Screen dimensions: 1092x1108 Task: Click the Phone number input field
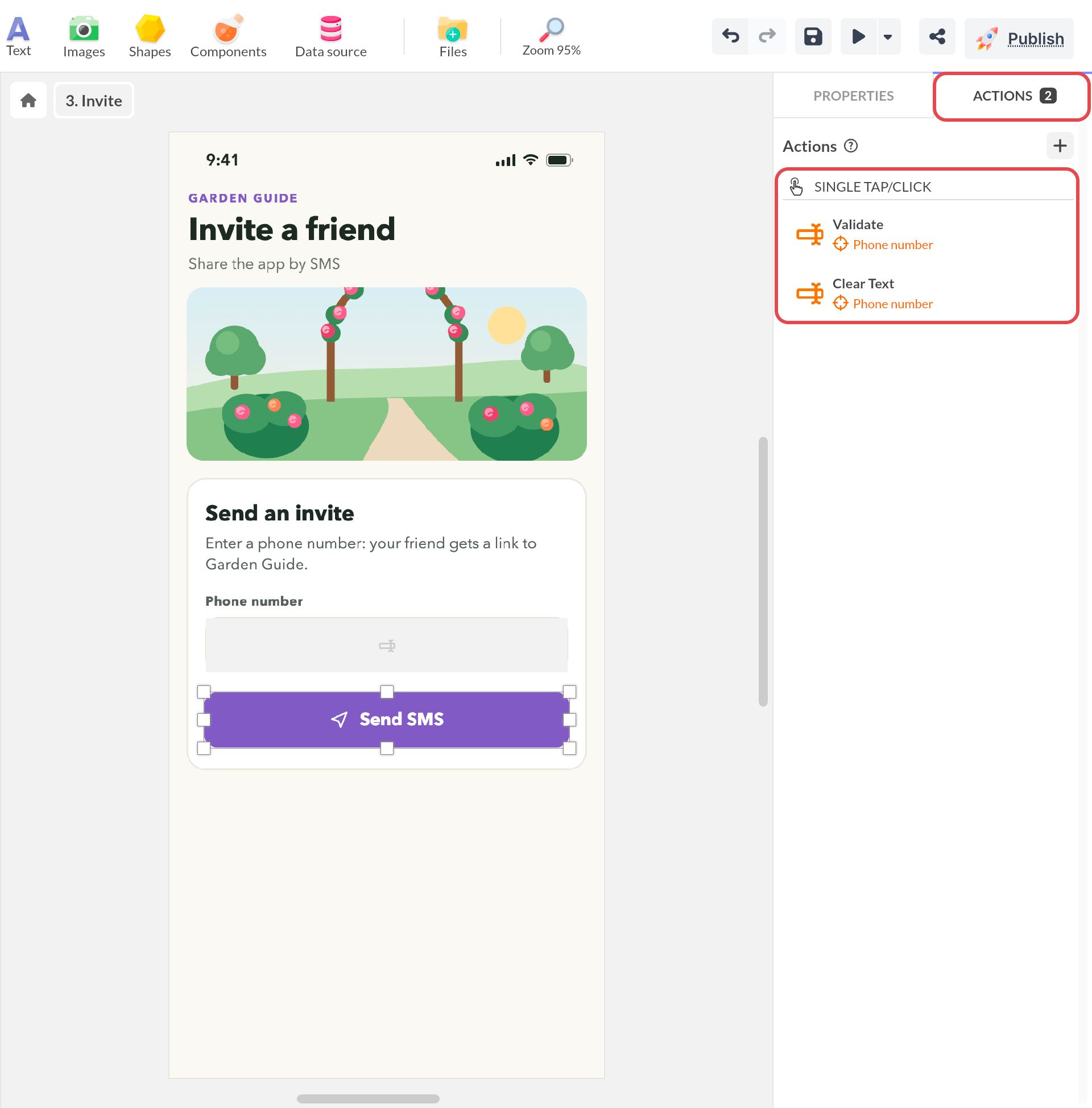coord(387,644)
